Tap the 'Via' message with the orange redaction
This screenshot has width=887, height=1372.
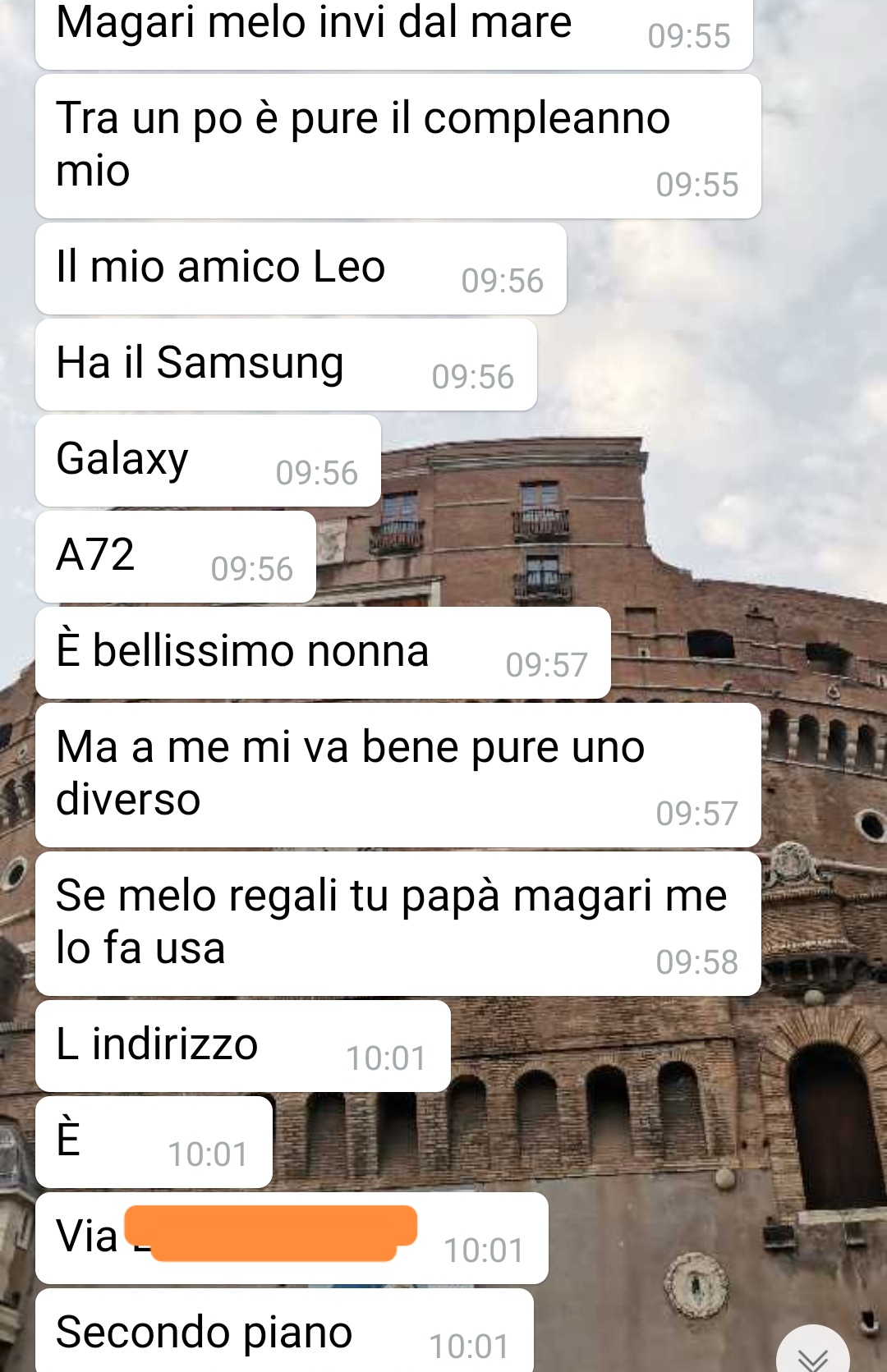tap(292, 1238)
